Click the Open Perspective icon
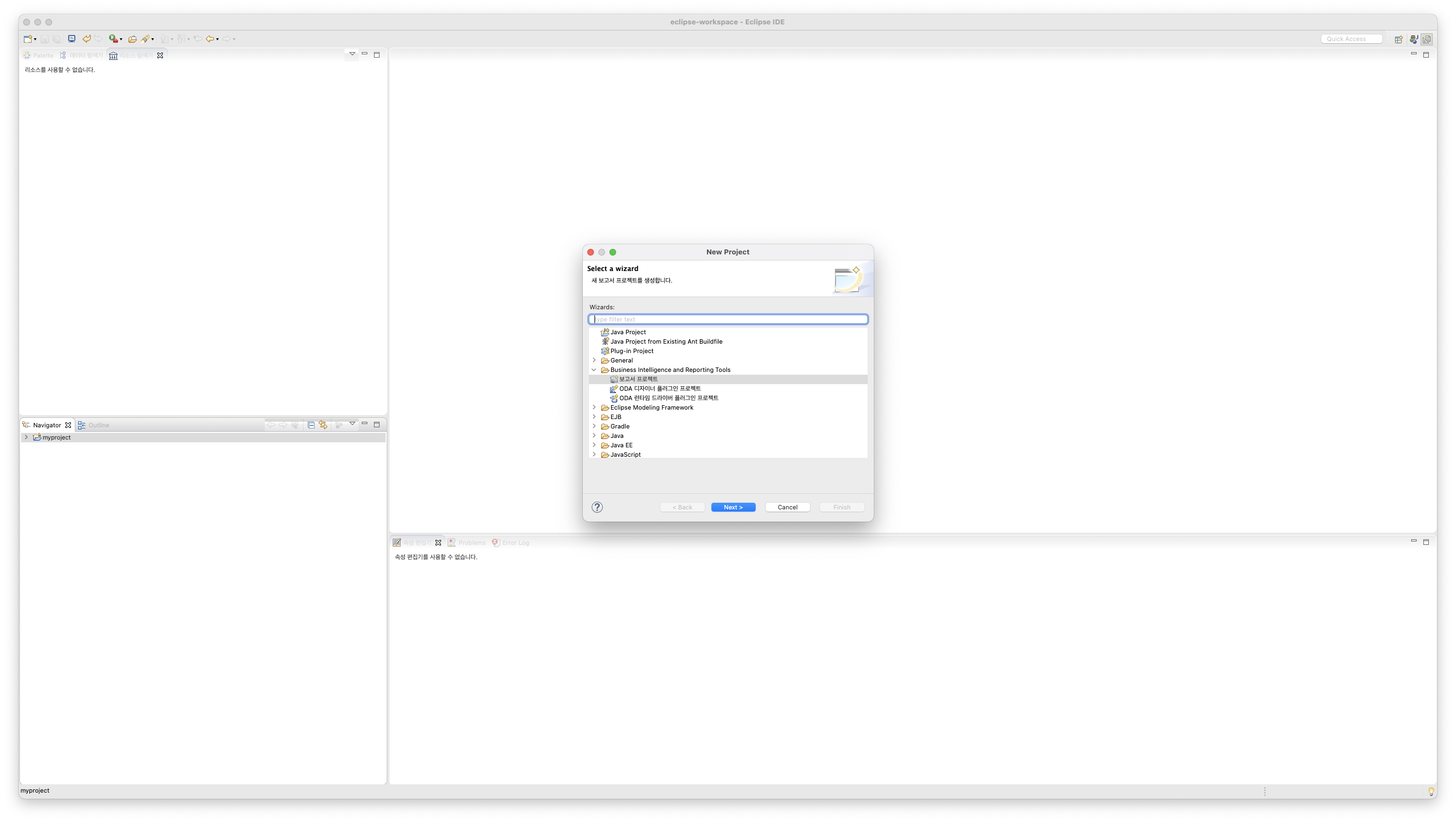The height and width of the screenshot is (822, 1456). pyautogui.click(x=1398, y=39)
